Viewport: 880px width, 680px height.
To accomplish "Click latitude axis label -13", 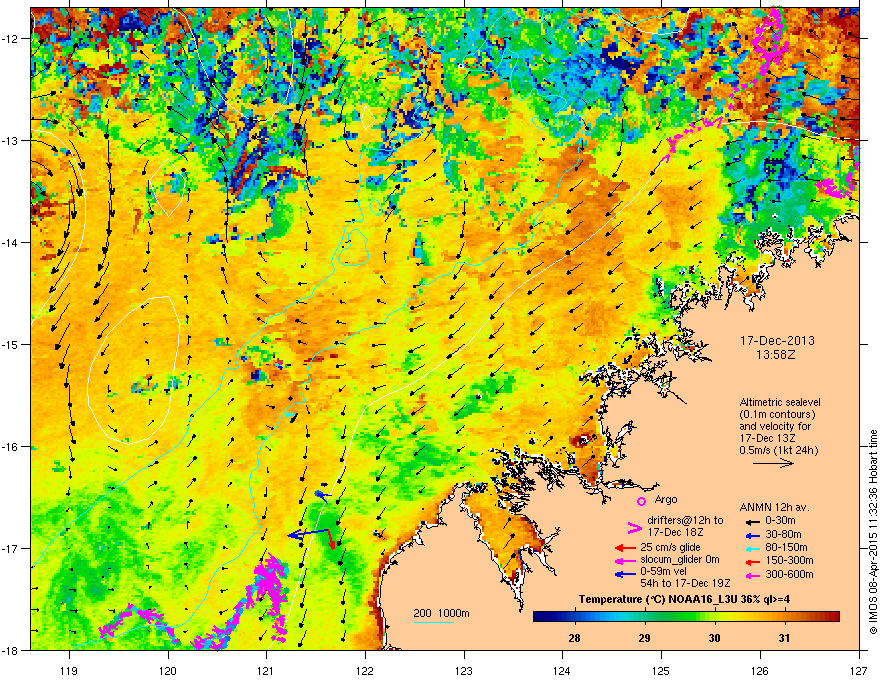I will tap(11, 140).
